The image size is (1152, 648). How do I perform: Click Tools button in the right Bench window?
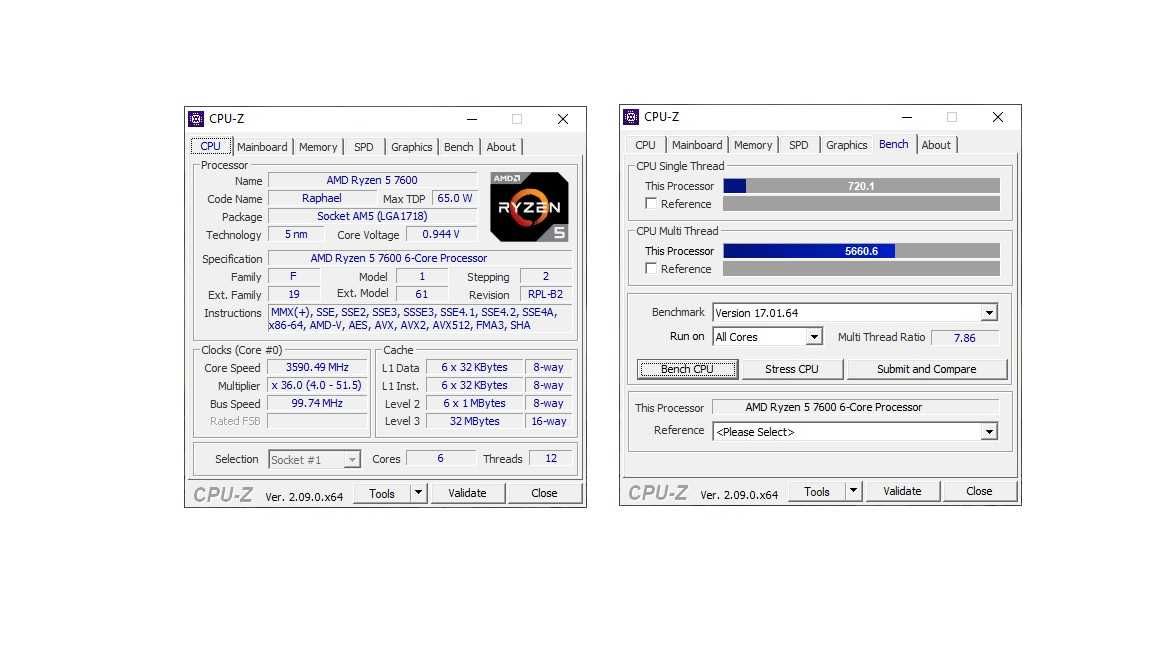817,491
